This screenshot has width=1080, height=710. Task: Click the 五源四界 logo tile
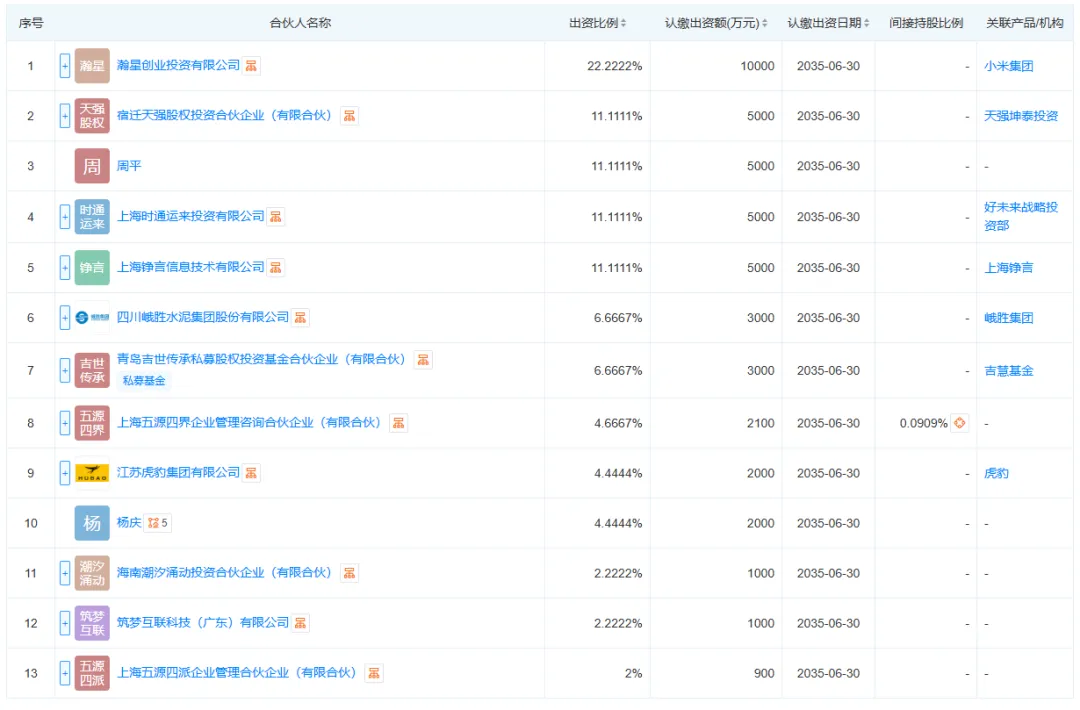click(x=92, y=423)
